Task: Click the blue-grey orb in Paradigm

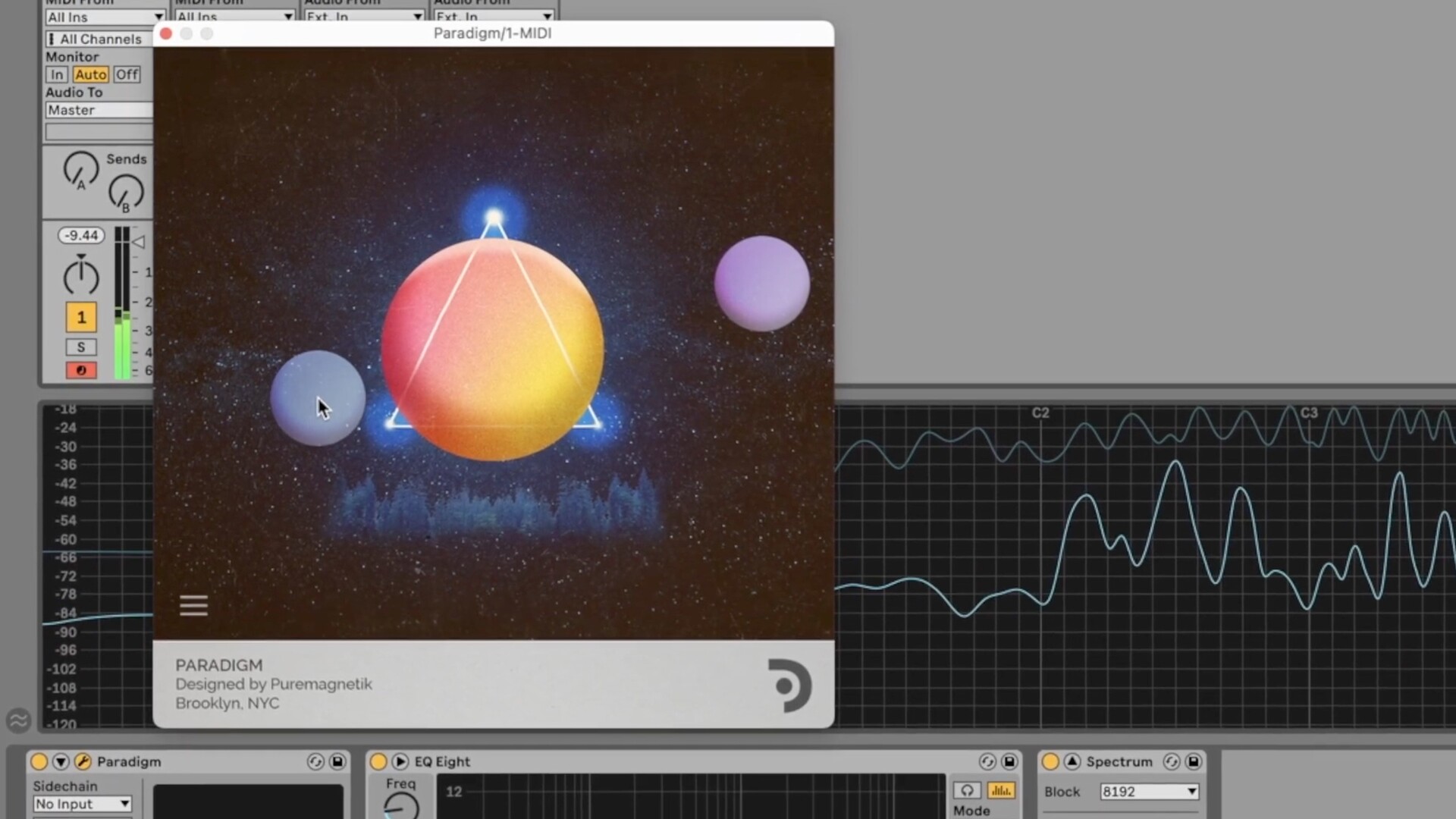Action: tap(318, 397)
